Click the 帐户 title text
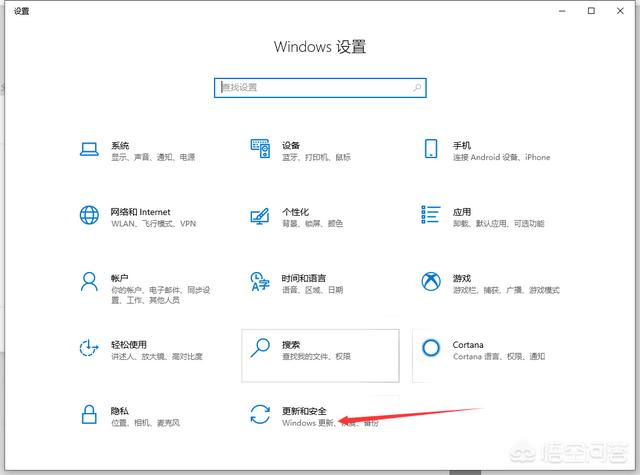Viewport: 640px width, 475px height. pos(120,278)
